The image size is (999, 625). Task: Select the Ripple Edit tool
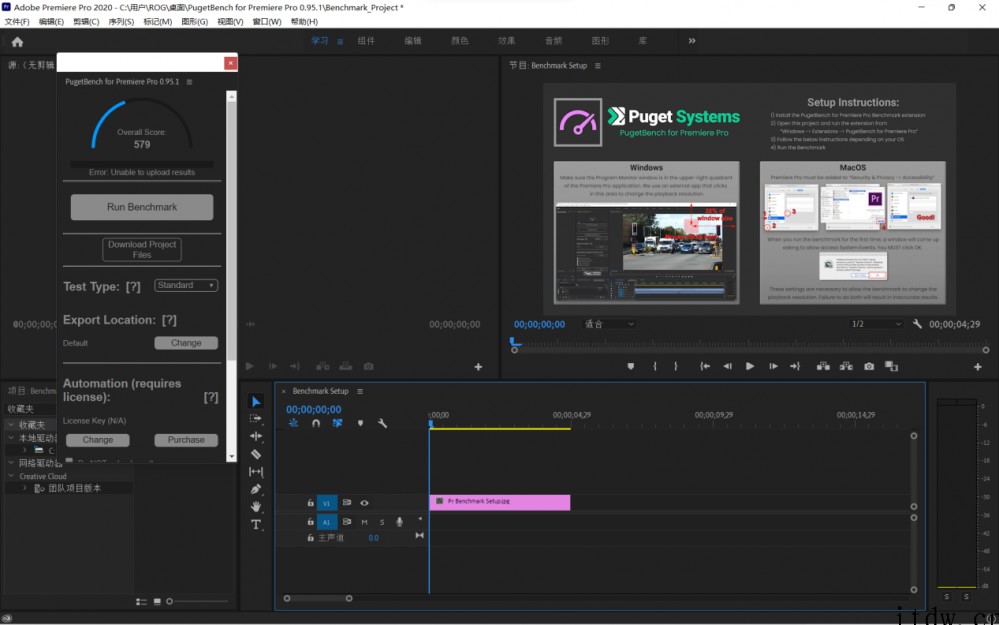(256, 436)
